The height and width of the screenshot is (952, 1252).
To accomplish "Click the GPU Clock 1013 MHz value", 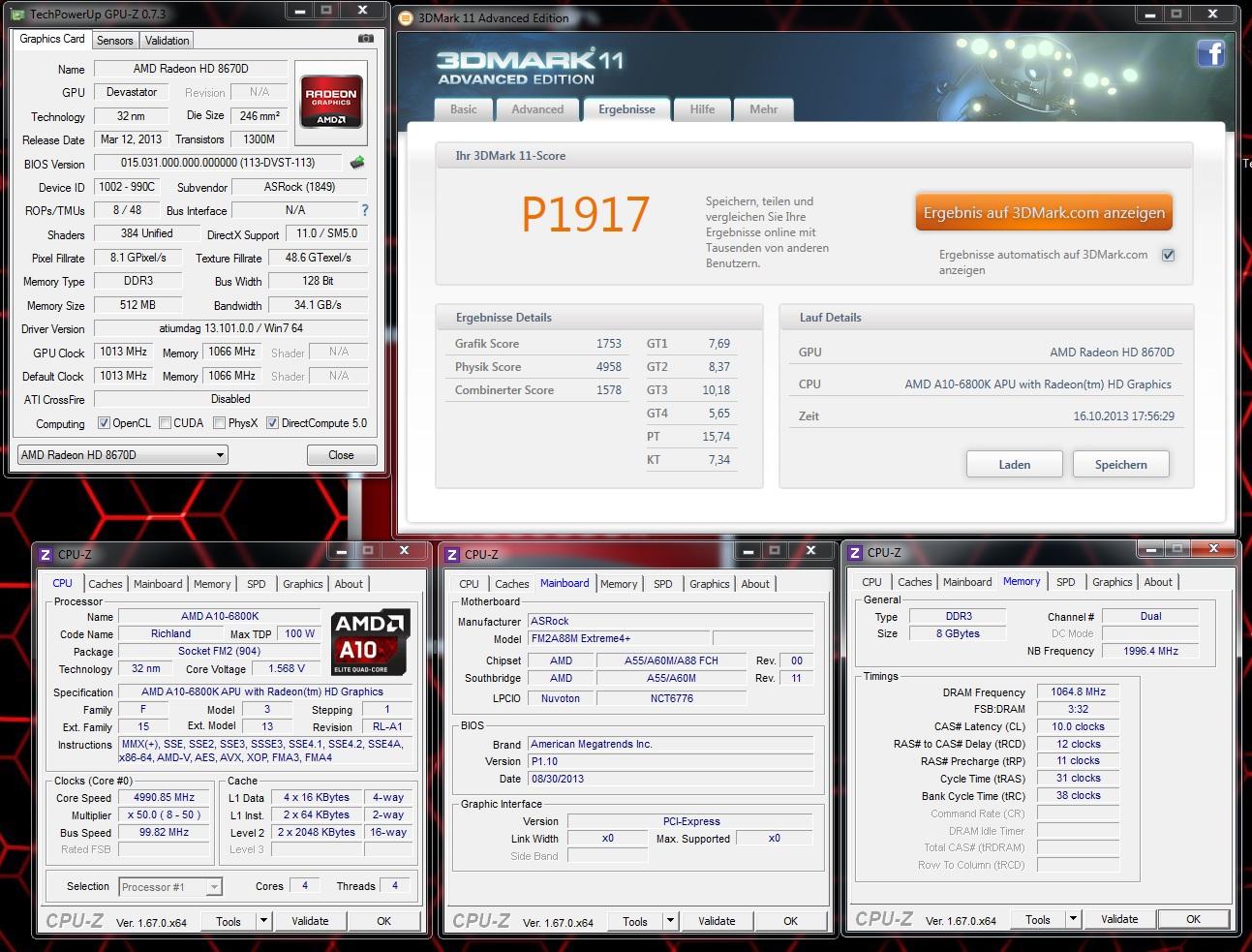I will [123, 352].
